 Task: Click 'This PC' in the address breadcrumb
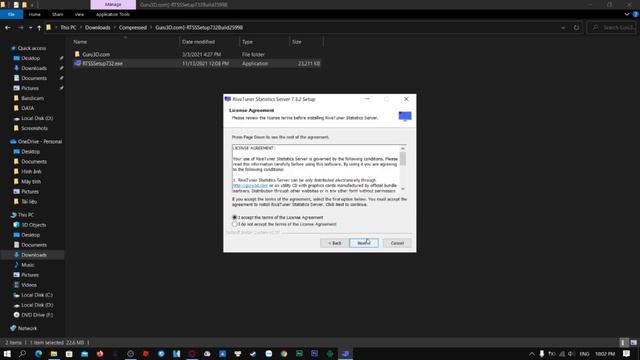pyautogui.click(x=68, y=27)
